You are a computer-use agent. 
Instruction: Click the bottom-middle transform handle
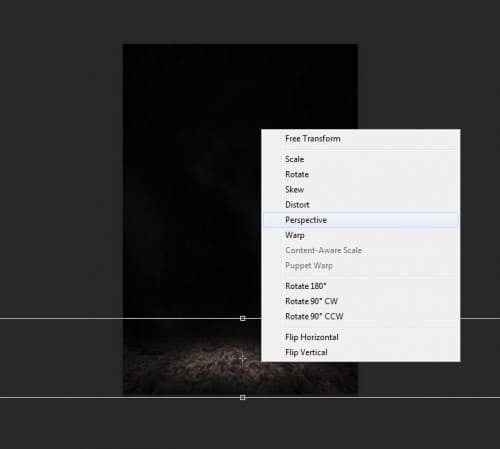[243, 397]
